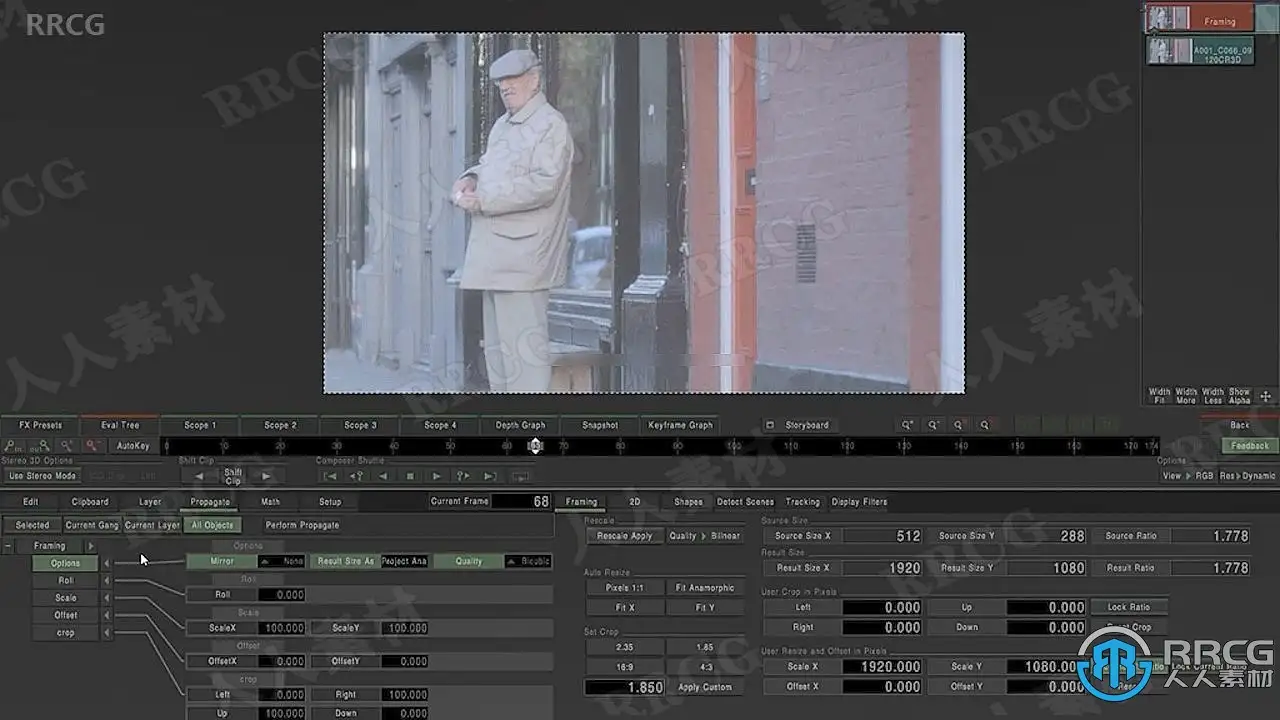This screenshot has width=1280, height=720.
Task: Open the Mirror dropdown set to None
Action: click(x=281, y=562)
